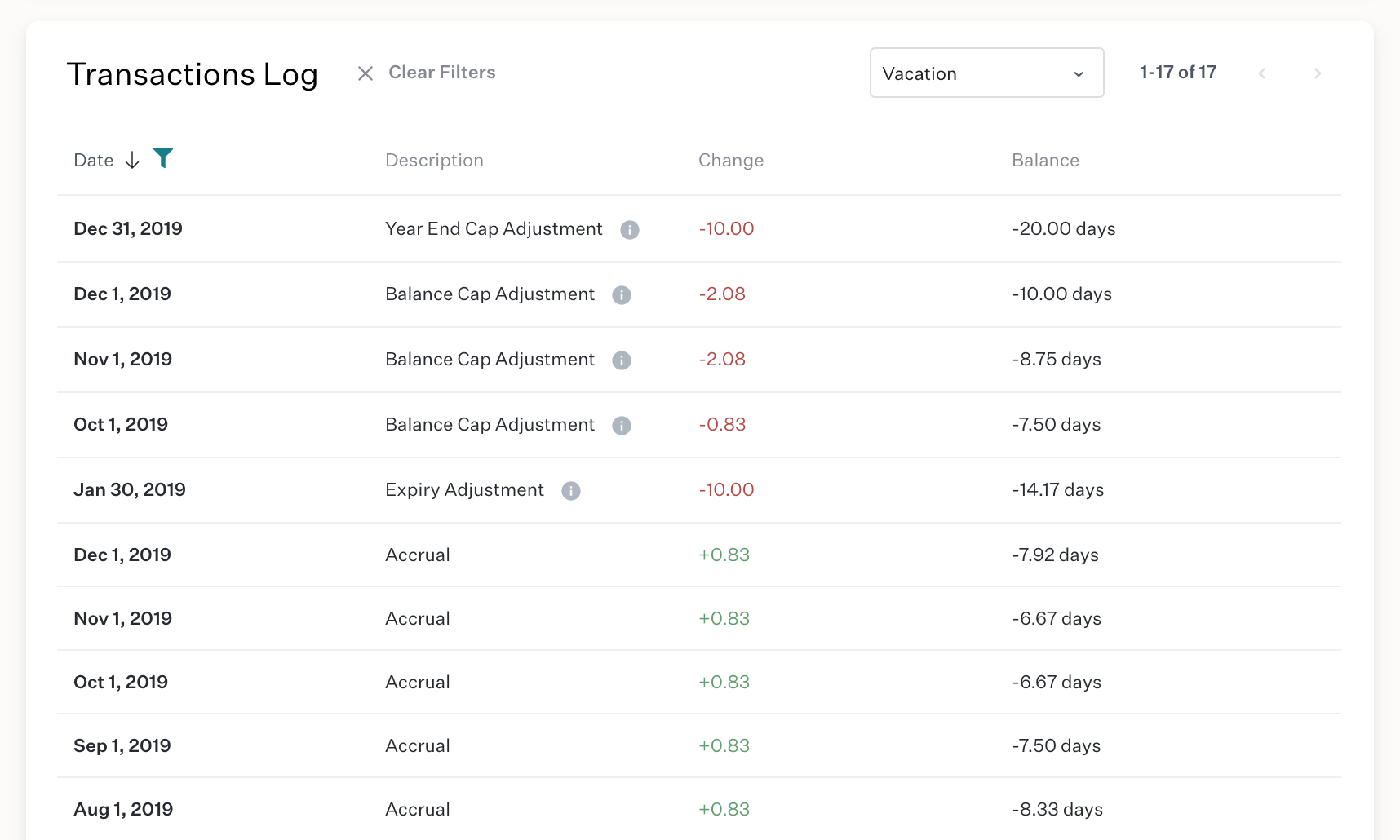
Task: Click the Description column header
Action: [434, 161]
